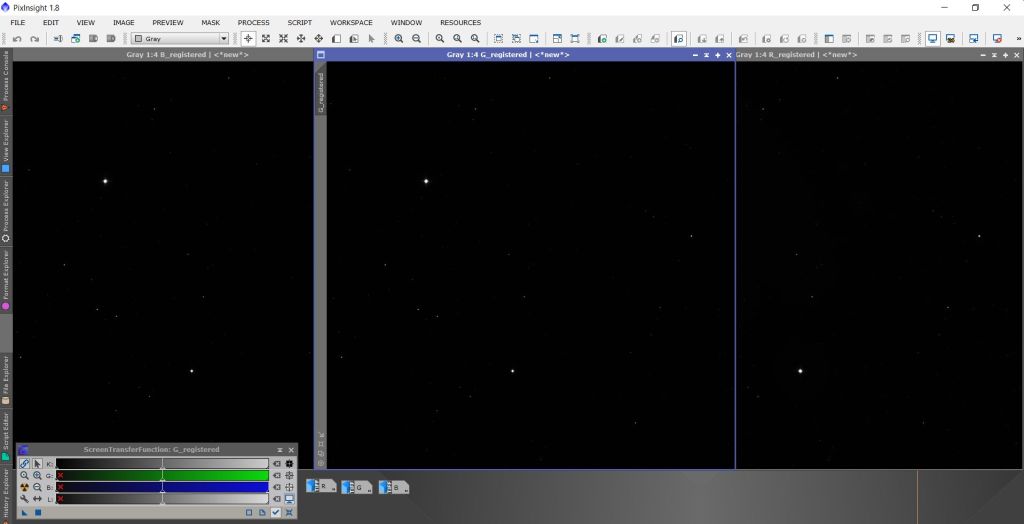Toggle the STF enable checkmark button

(276, 512)
